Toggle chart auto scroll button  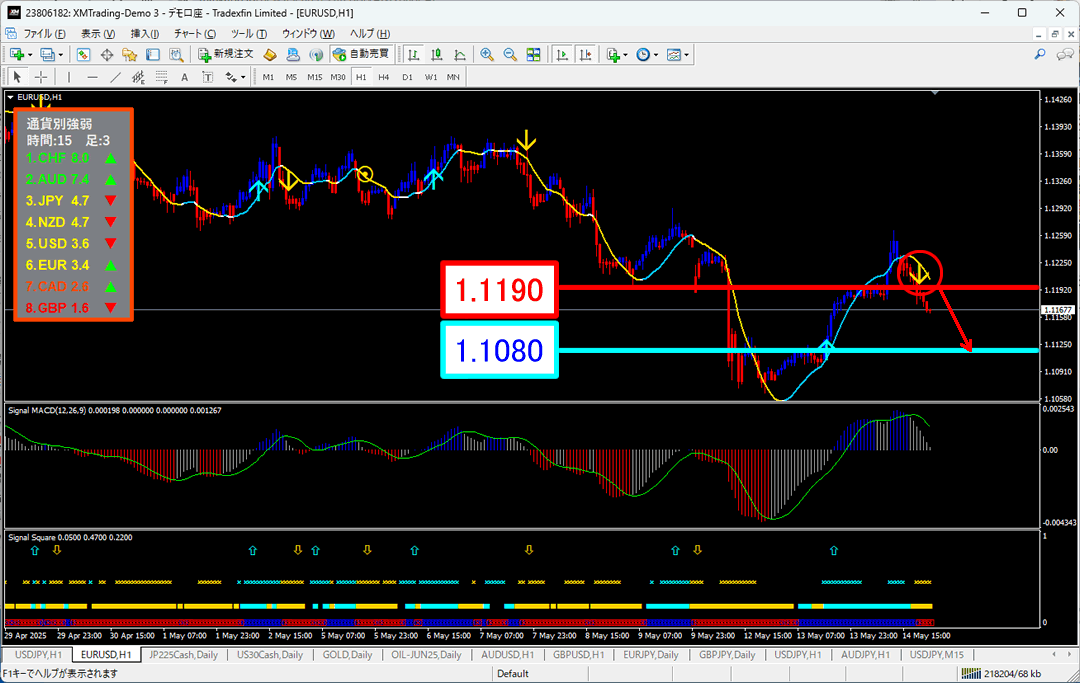tap(563, 55)
